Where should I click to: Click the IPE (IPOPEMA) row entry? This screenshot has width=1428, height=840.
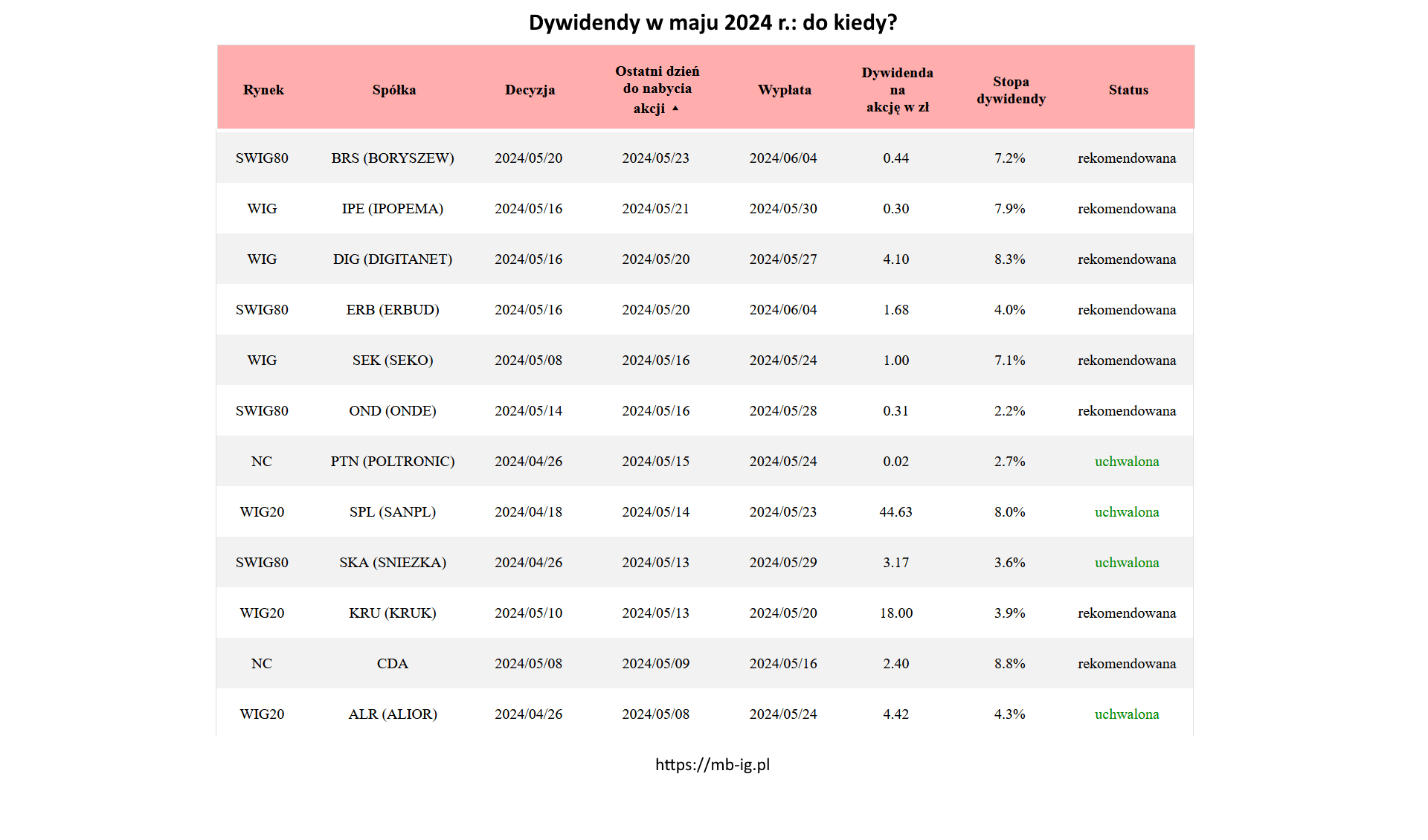click(x=392, y=209)
